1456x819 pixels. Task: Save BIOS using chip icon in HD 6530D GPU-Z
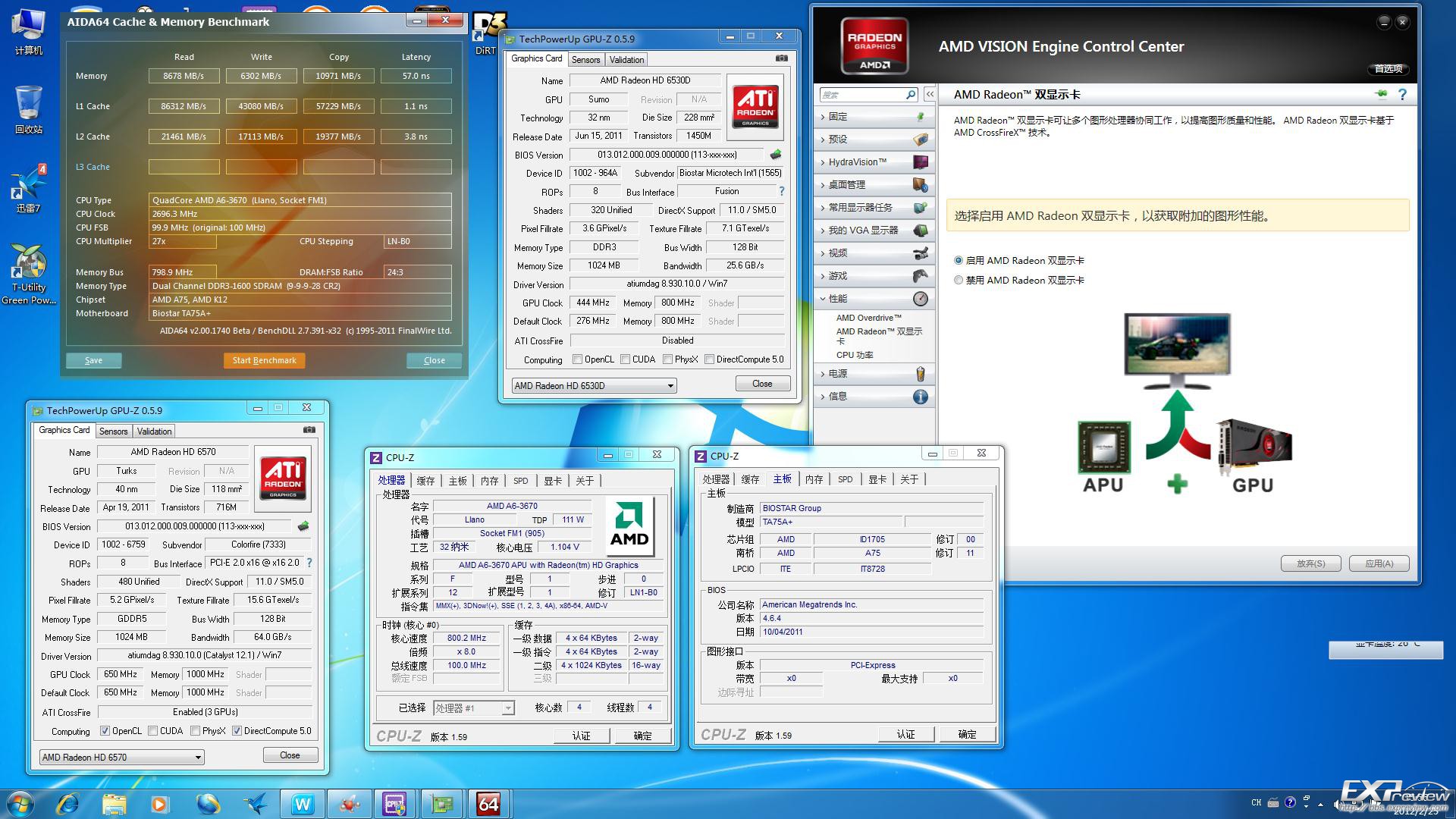(775, 155)
